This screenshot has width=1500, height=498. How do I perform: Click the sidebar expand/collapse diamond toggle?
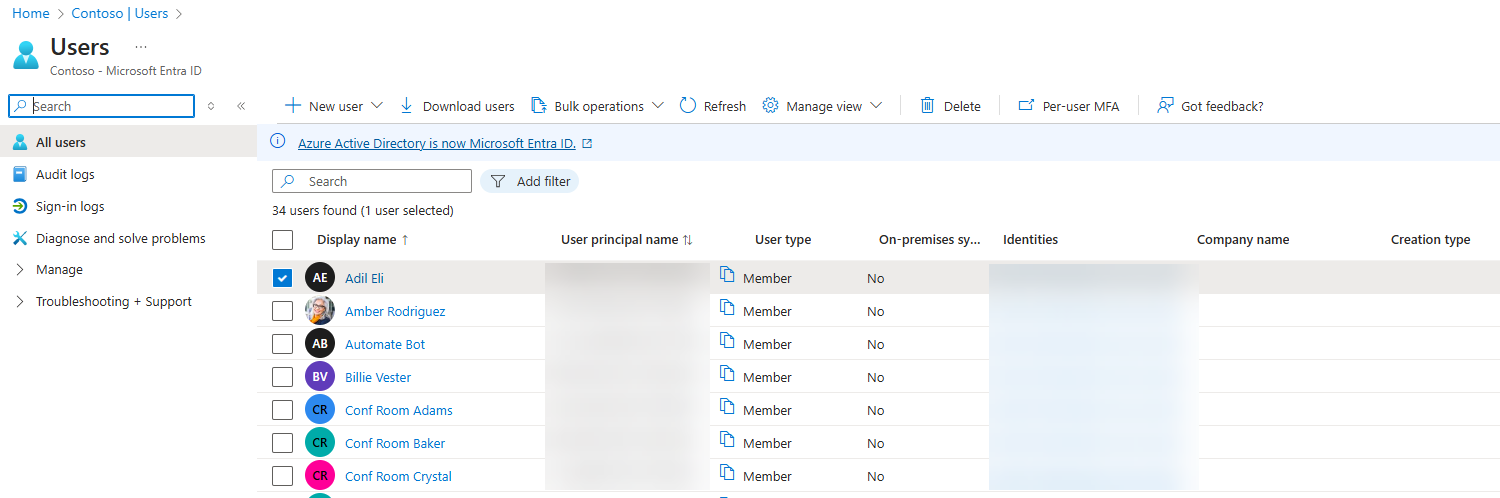coord(211,106)
